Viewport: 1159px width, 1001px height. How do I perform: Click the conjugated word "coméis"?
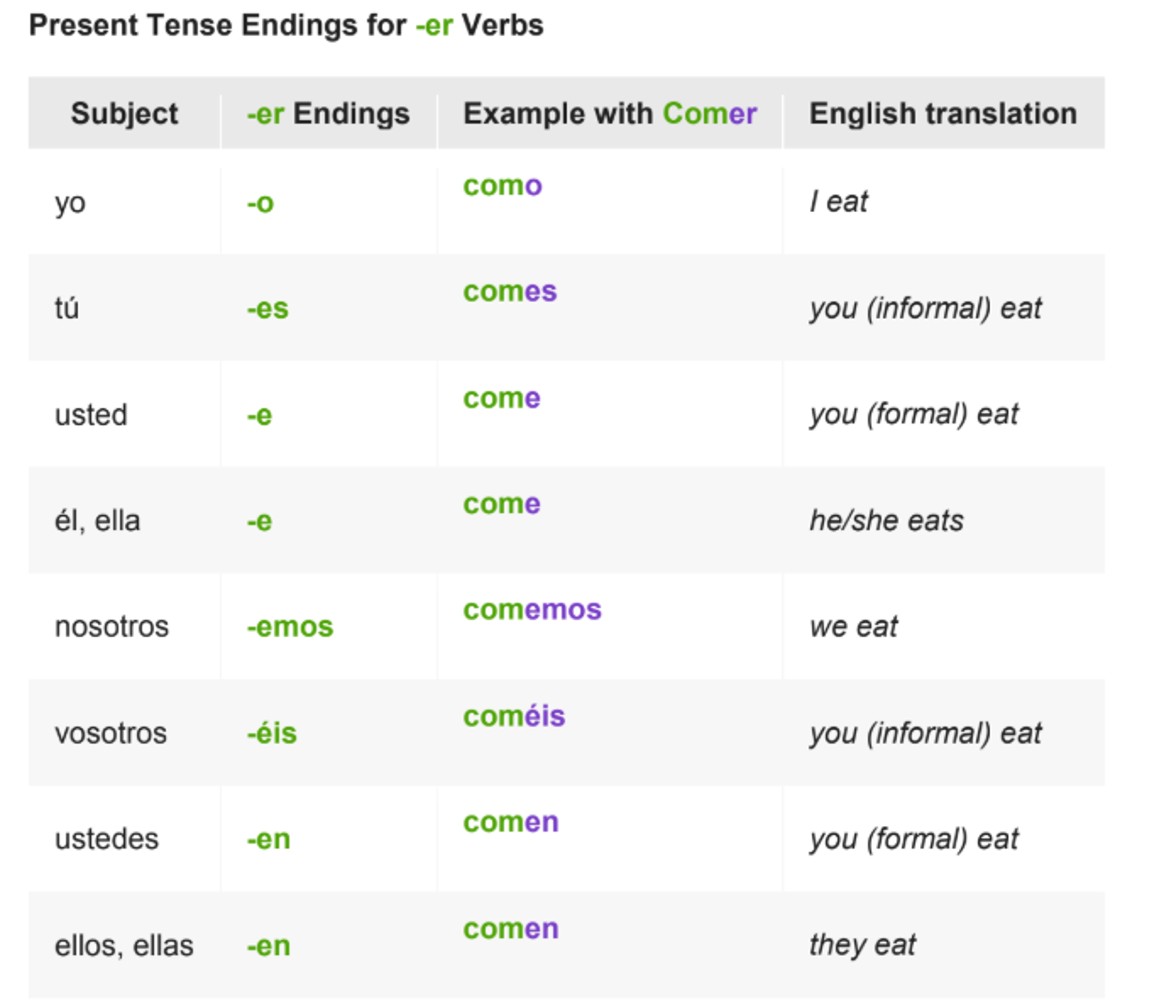pyautogui.click(x=514, y=716)
